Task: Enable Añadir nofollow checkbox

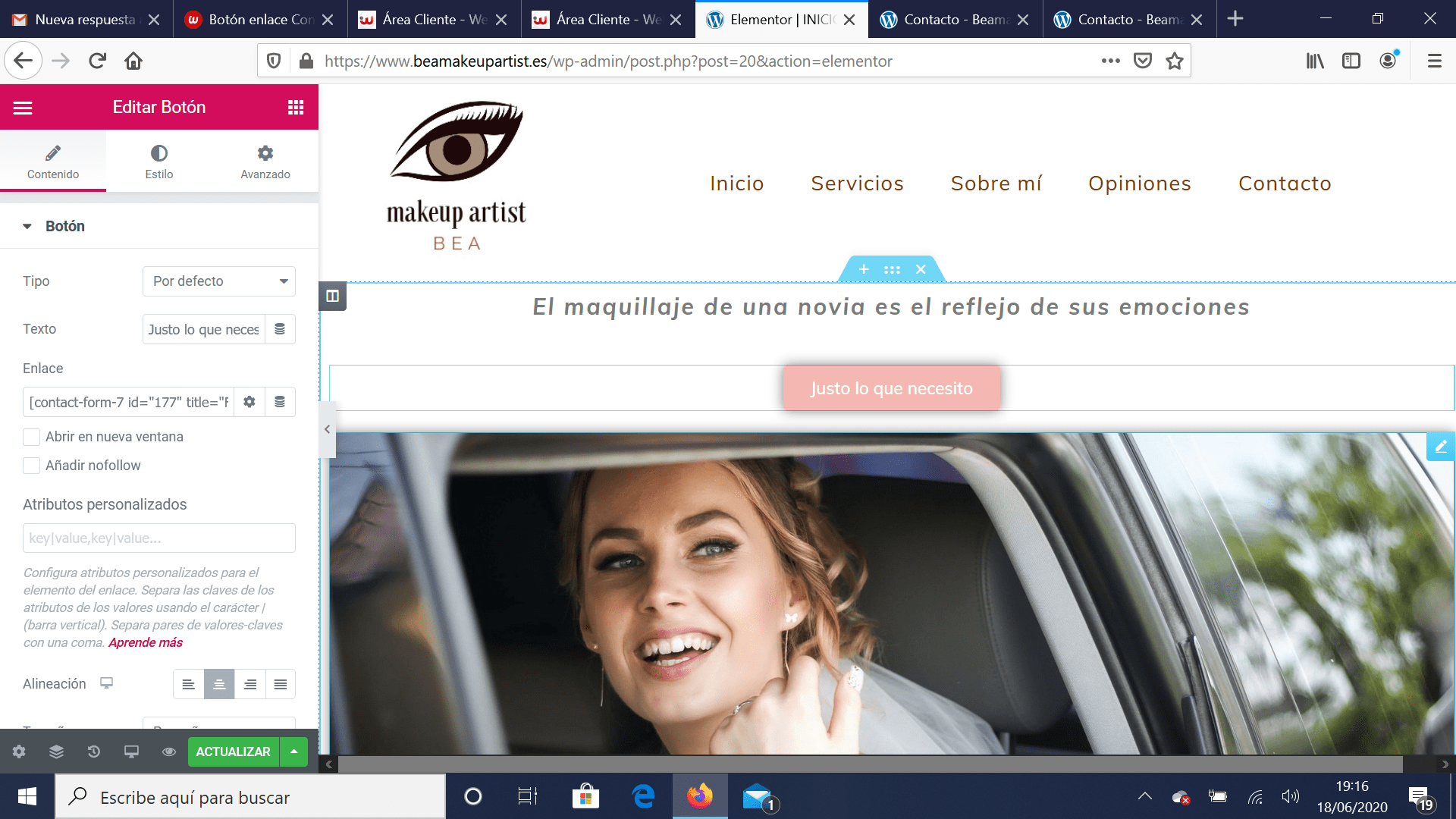Action: 31,466
